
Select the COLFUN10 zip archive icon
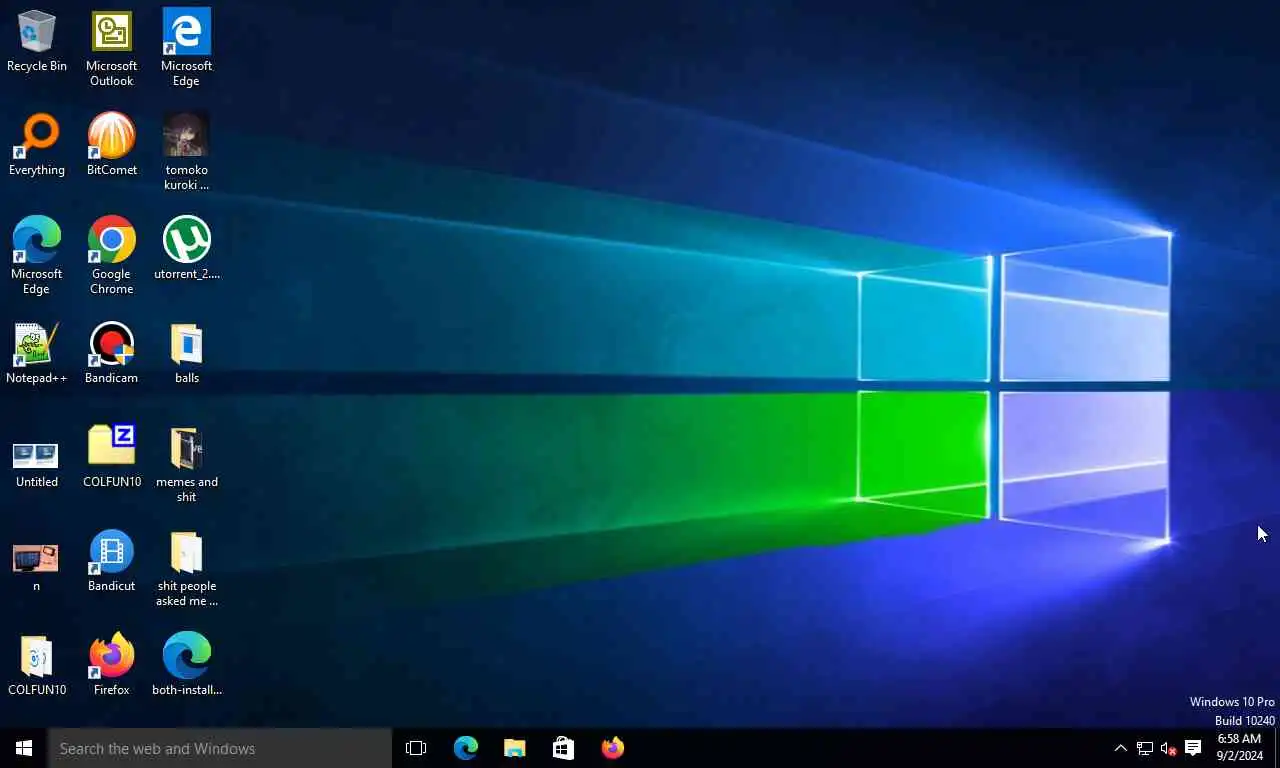(x=111, y=457)
